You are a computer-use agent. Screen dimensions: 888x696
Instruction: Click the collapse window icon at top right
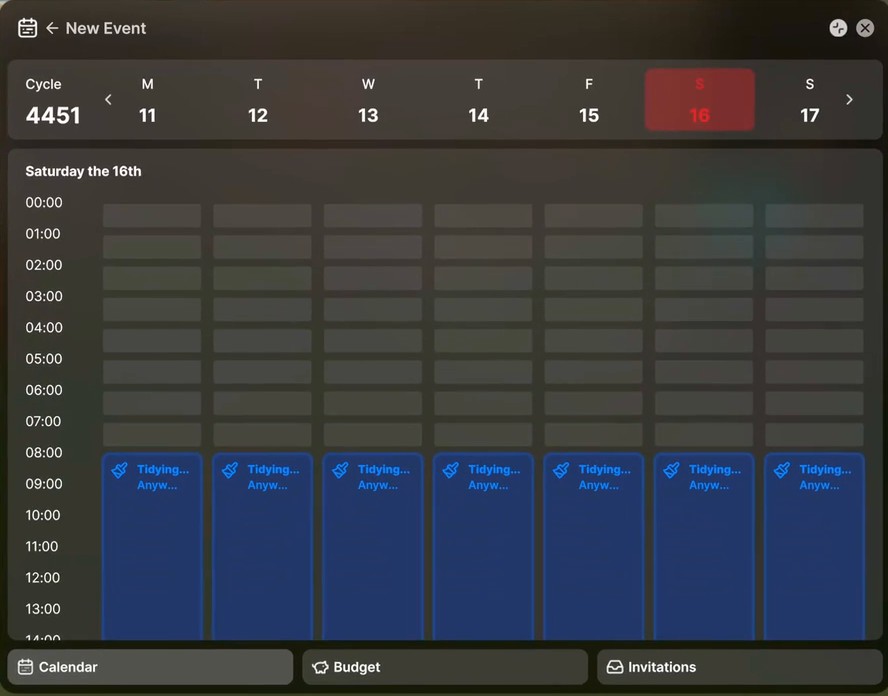(x=838, y=28)
